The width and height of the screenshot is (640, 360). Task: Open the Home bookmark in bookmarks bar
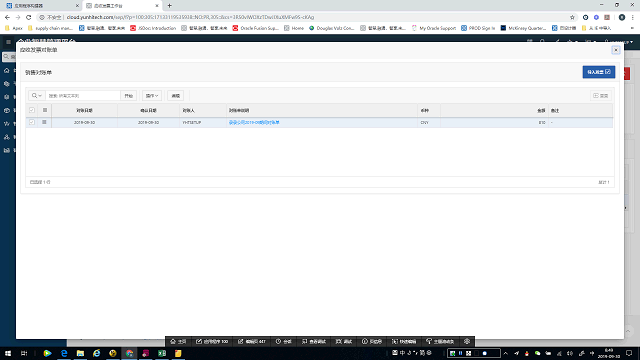click(294, 28)
